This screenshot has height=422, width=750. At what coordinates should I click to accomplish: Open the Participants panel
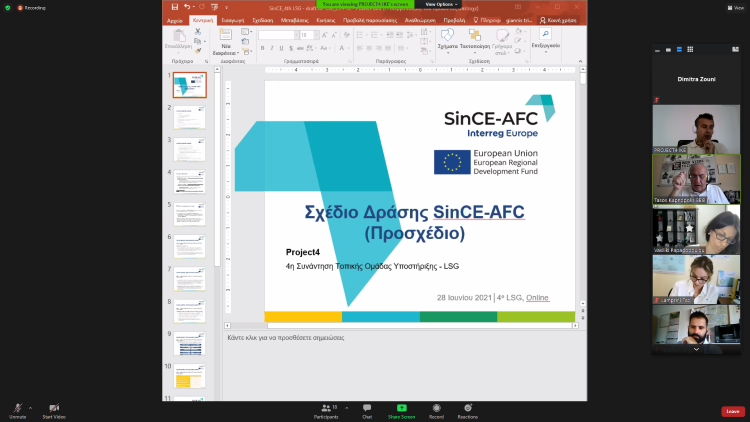point(326,408)
